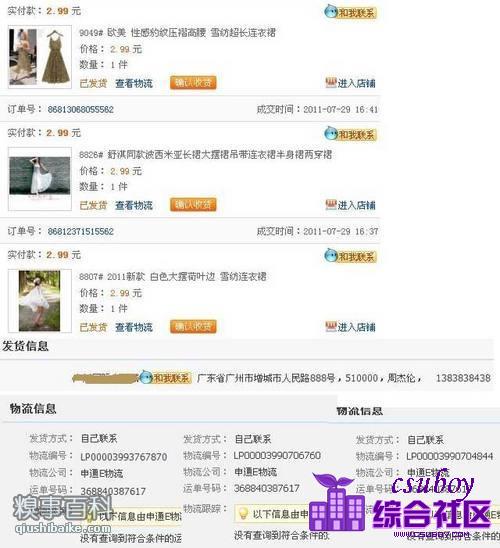Open order number 86813068055582 link
This screenshot has width=500, height=548.
(81, 109)
